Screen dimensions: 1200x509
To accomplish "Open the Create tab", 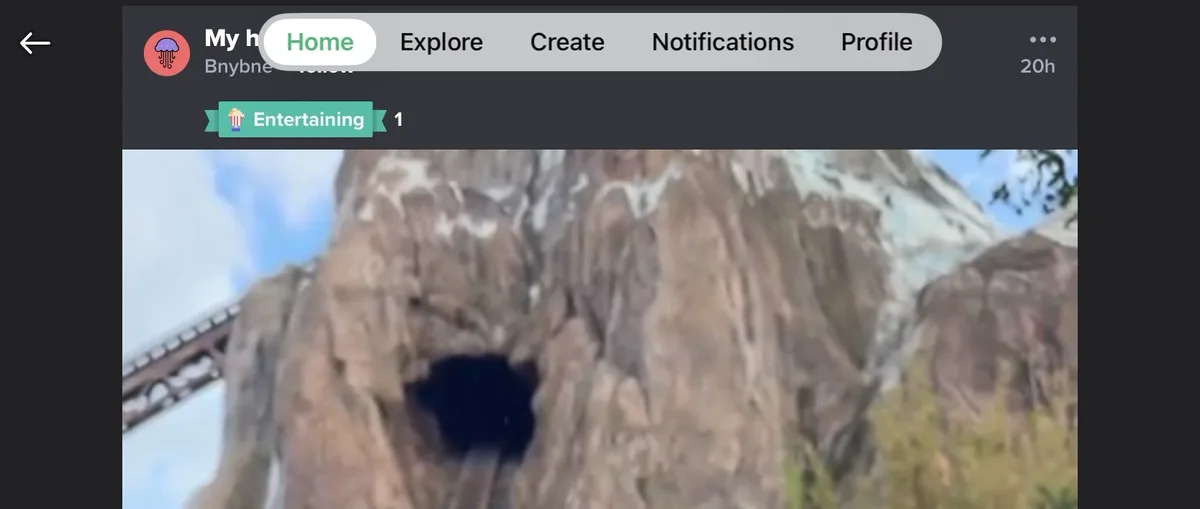I will pos(567,42).
